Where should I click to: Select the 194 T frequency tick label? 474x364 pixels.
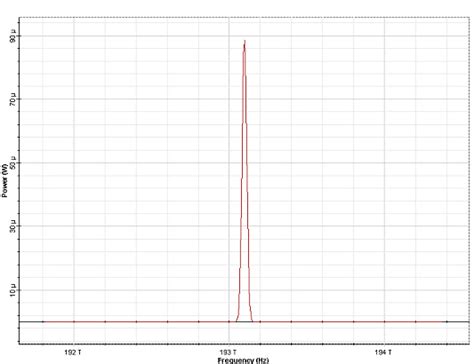coord(383,352)
